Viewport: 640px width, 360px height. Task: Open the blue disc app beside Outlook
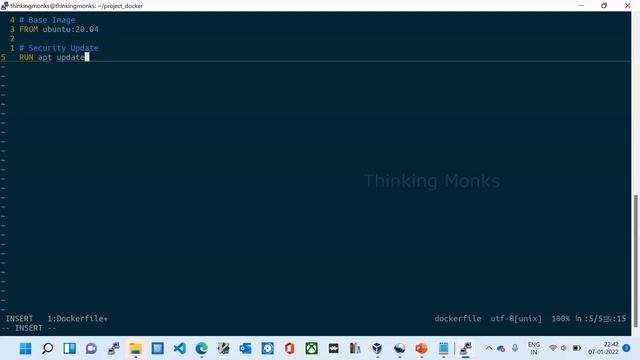coord(268,349)
